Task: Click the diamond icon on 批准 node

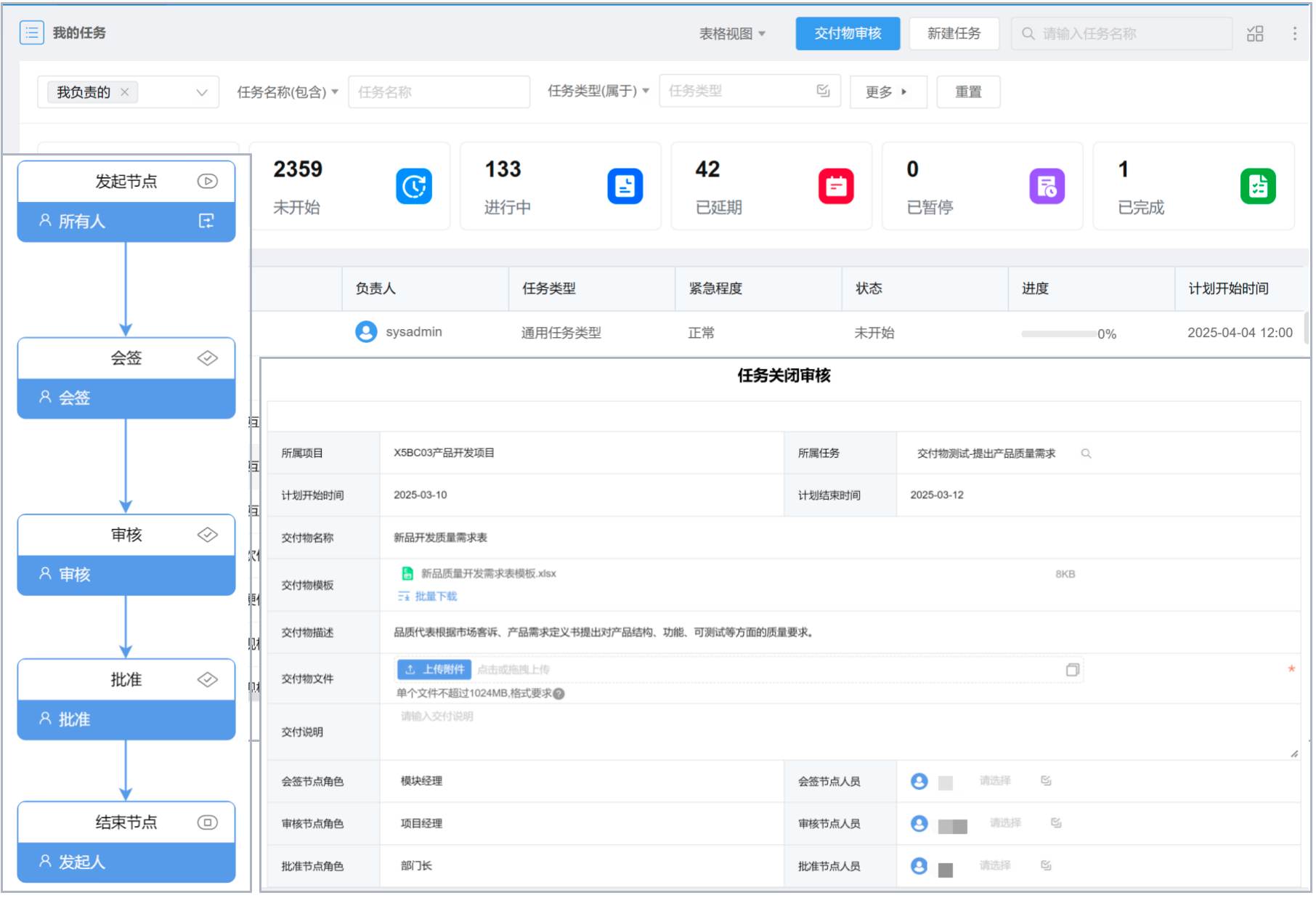Action: (208, 679)
